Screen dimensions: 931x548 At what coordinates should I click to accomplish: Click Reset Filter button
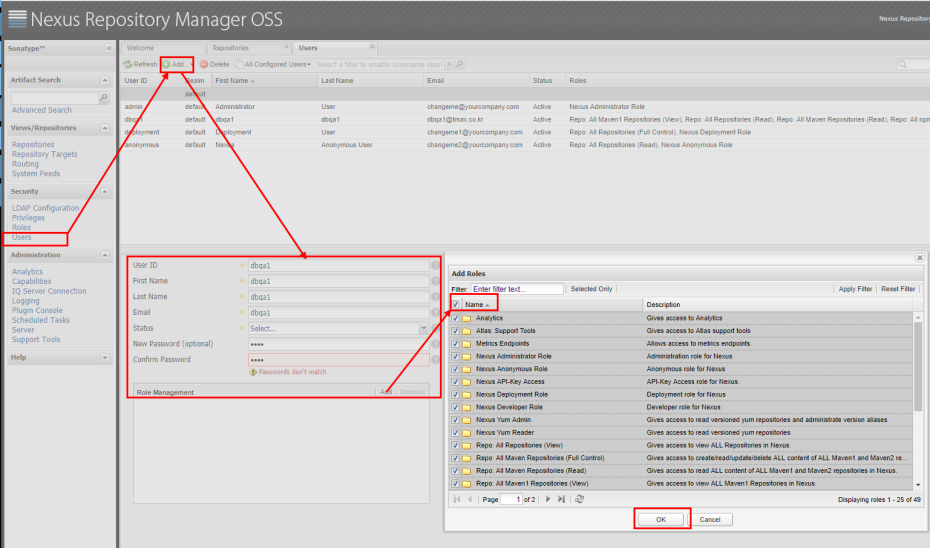898,289
